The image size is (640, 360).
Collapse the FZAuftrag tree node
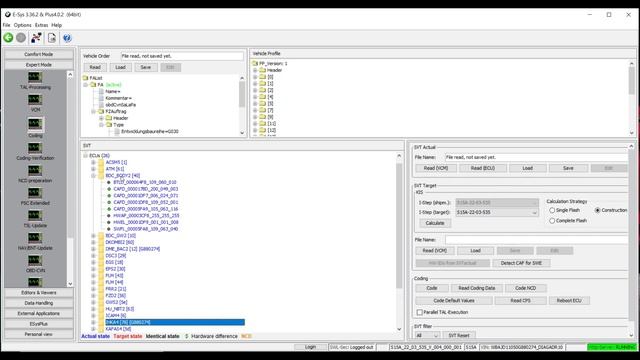tap(93, 111)
